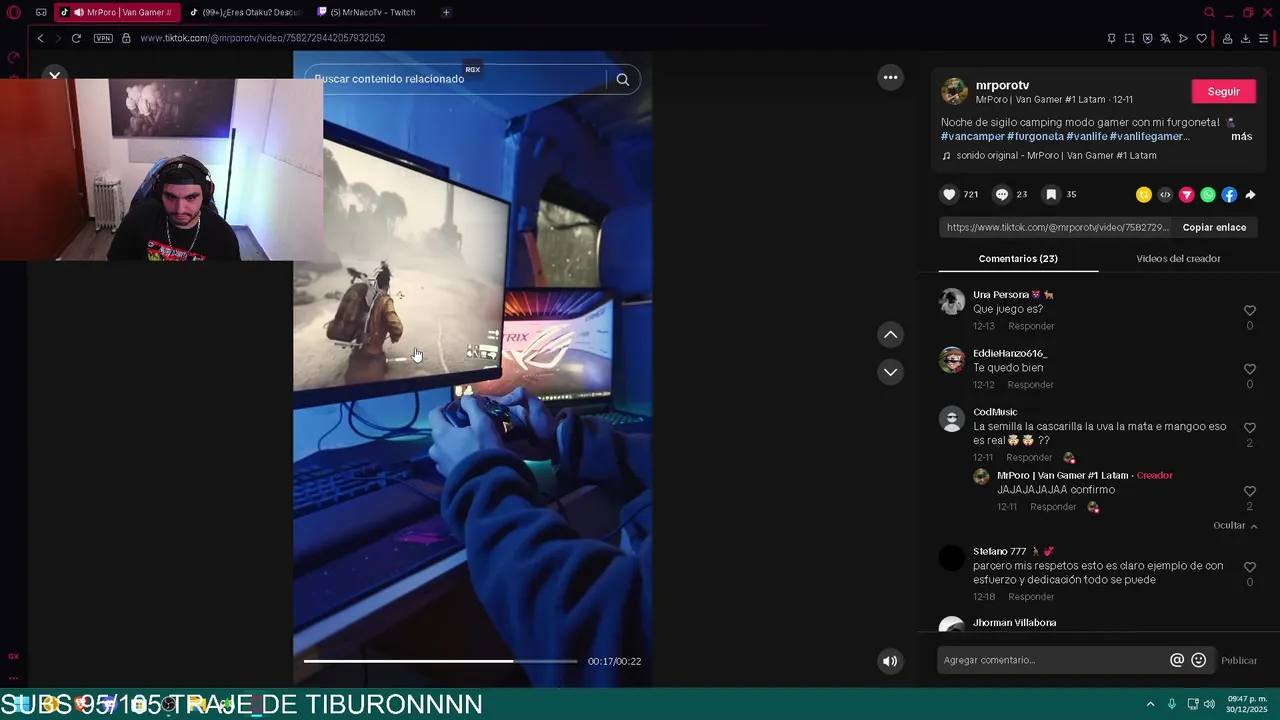This screenshot has height=720, width=1280.
Task: Open mrporotv profile avatar
Action: point(955,91)
